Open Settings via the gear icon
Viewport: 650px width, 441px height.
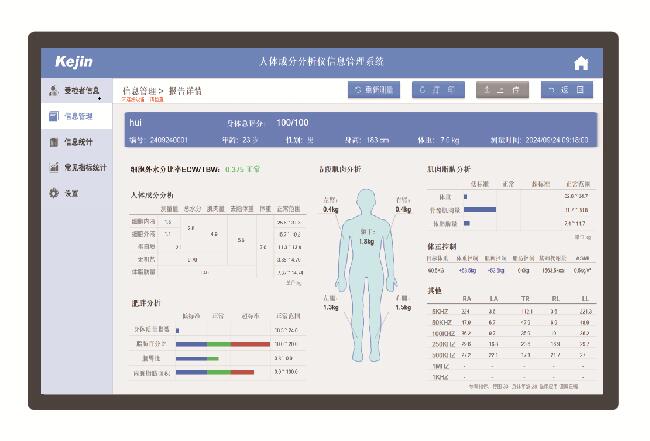coord(53,193)
